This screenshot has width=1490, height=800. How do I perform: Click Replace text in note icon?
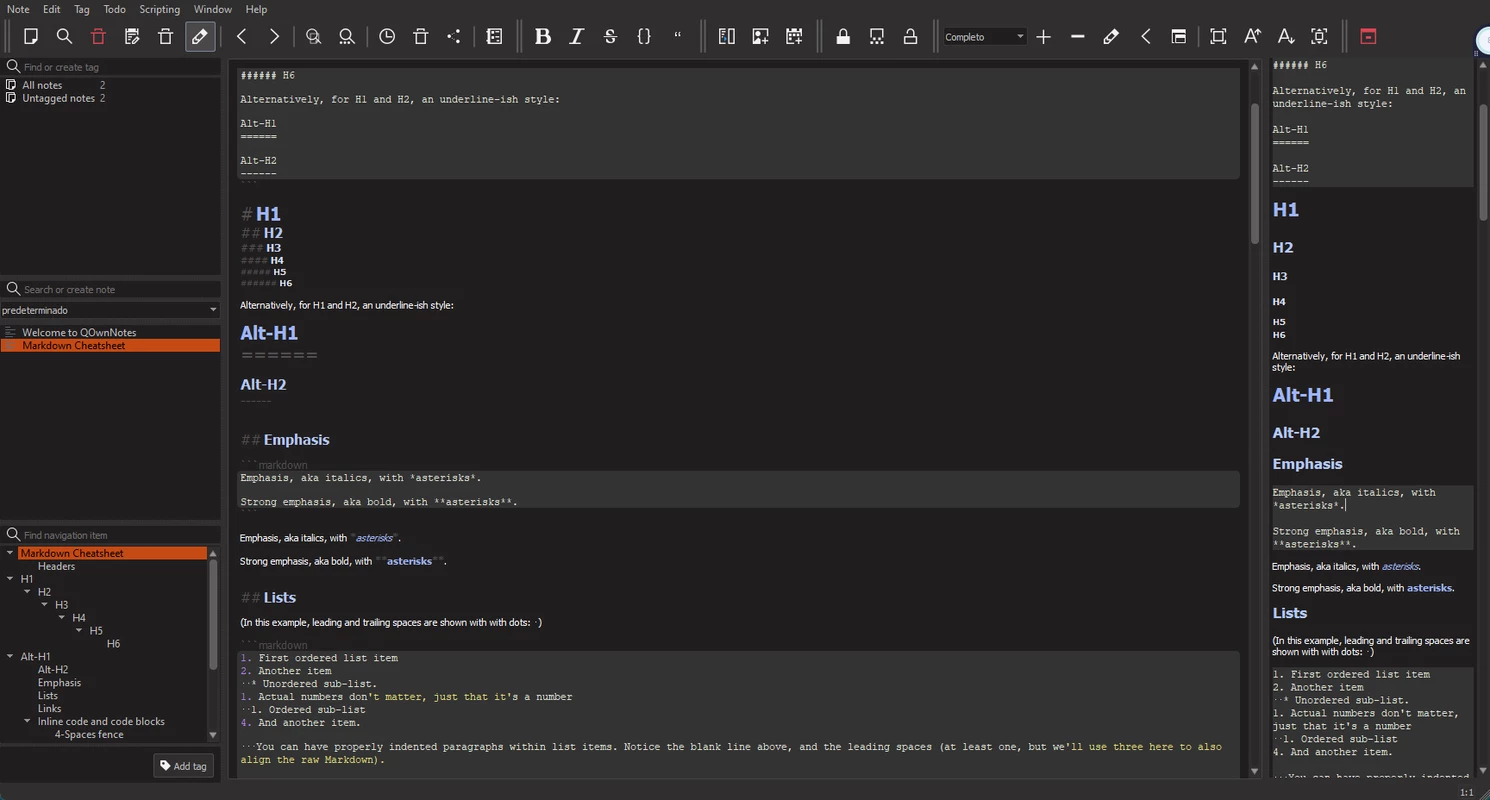[347, 37]
